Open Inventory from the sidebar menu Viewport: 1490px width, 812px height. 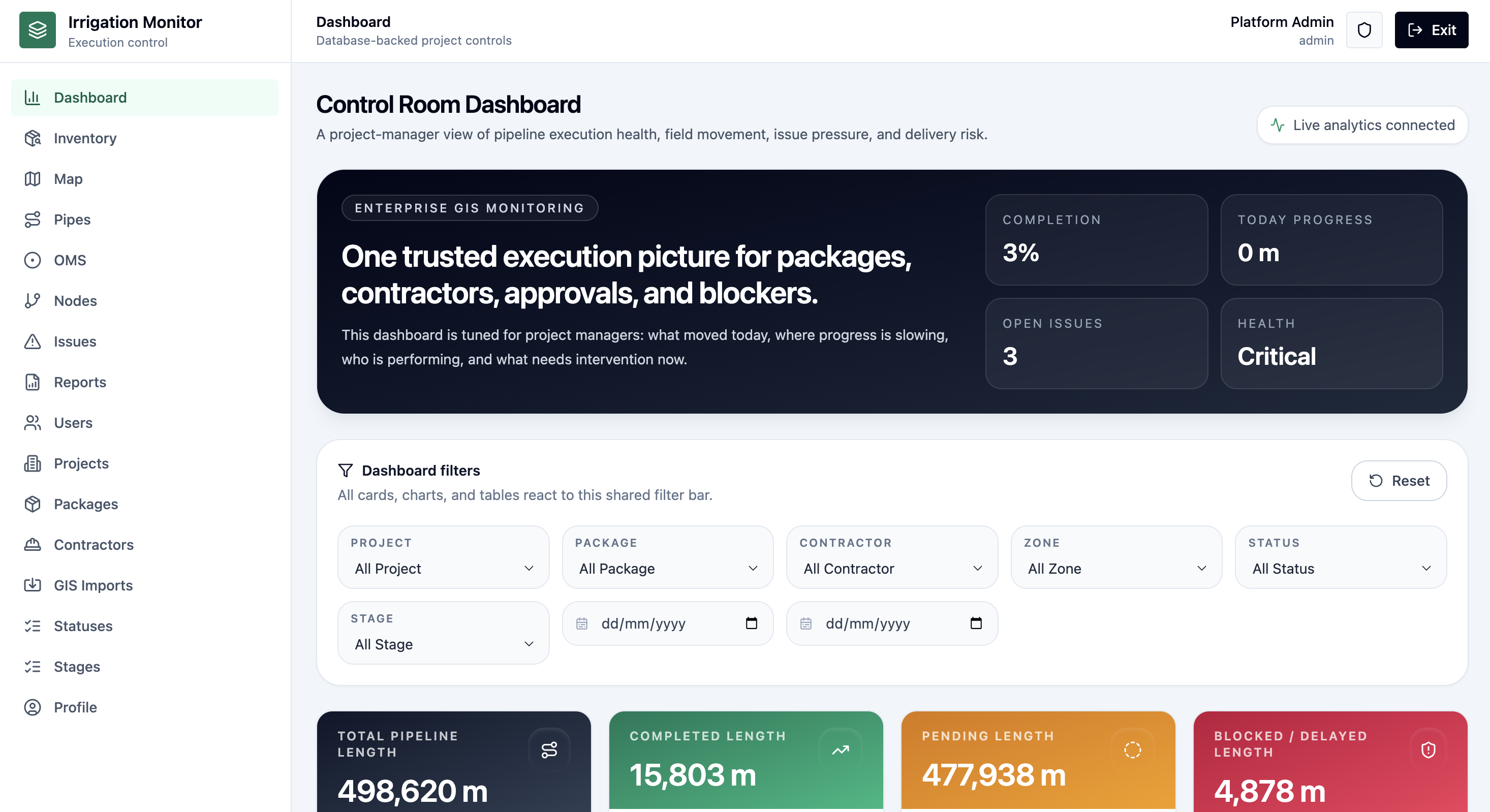click(x=145, y=138)
